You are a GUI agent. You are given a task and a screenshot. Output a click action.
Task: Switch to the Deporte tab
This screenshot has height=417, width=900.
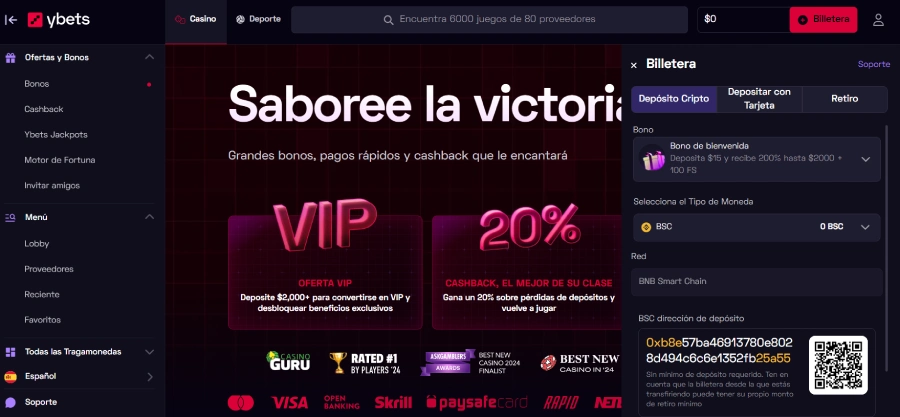pyautogui.click(x=258, y=20)
